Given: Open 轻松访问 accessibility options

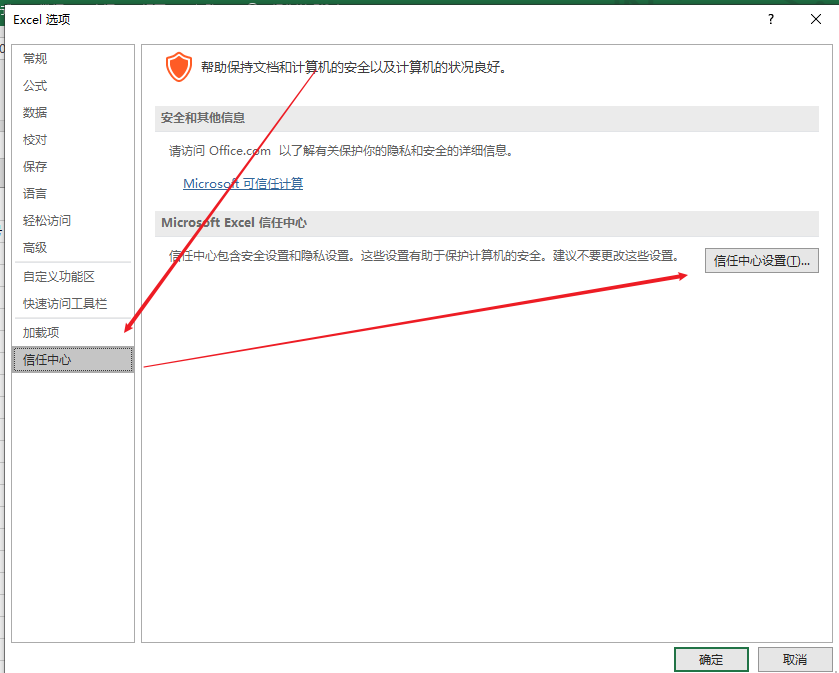Looking at the screenshot, I should [x=72, y=220].
